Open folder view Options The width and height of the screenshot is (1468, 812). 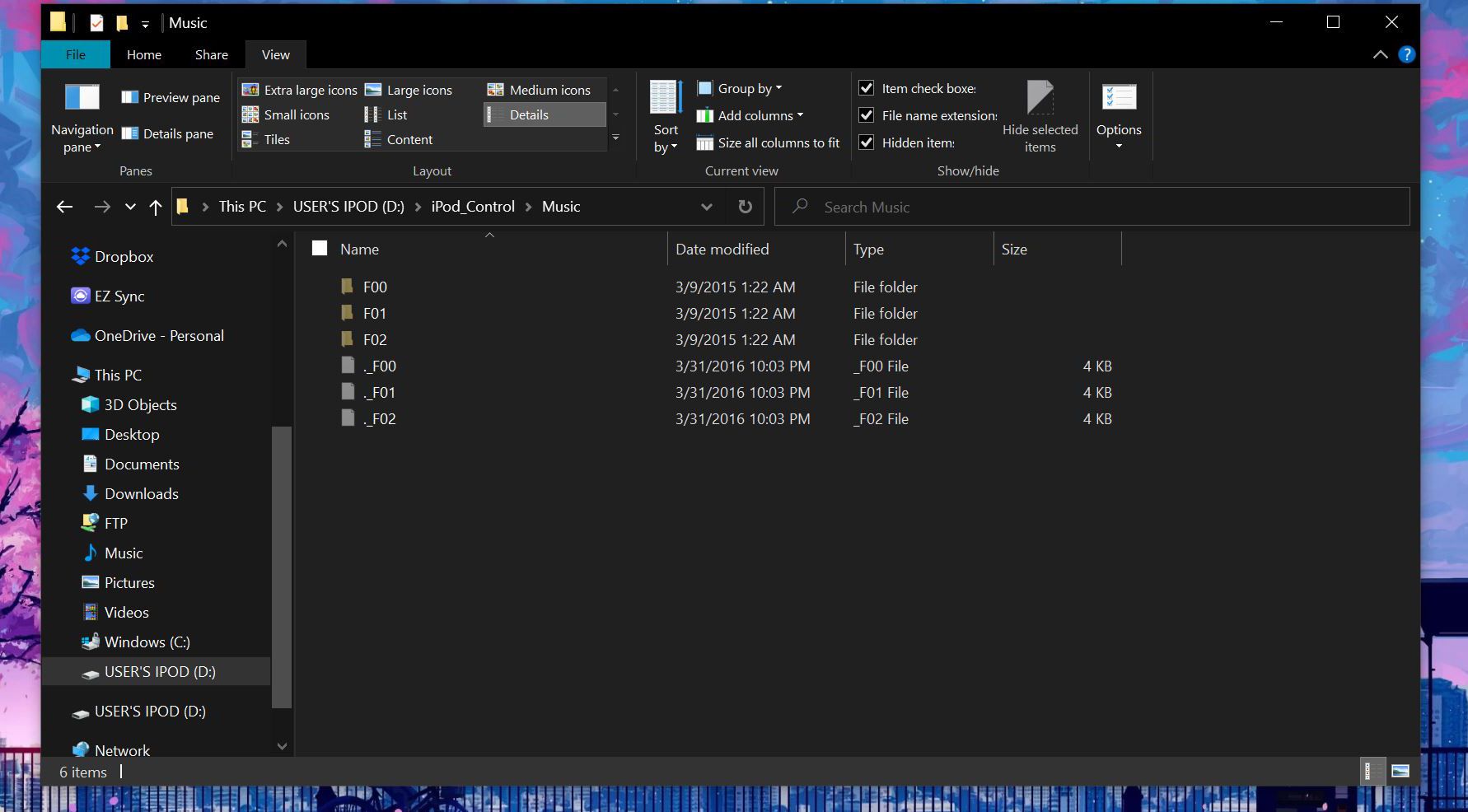[x=1119, y=115]
